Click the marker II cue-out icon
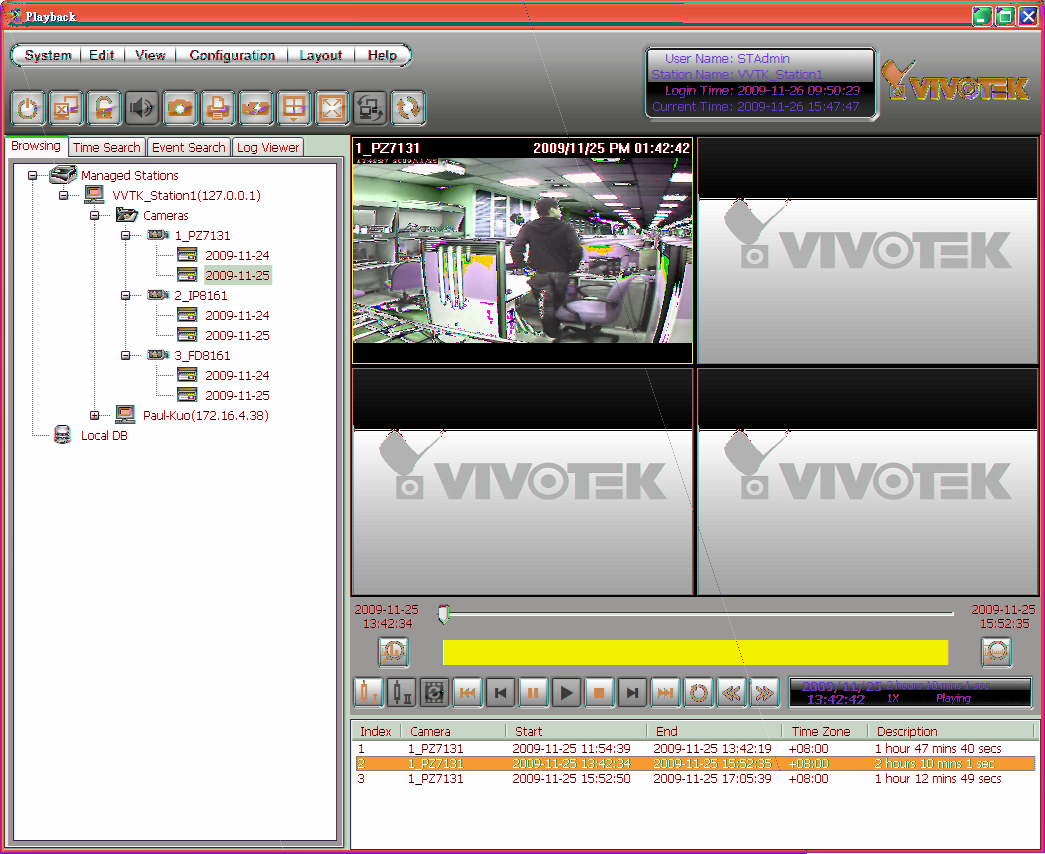This screenshot has height=854, width=1045. [x=401, y=693]
